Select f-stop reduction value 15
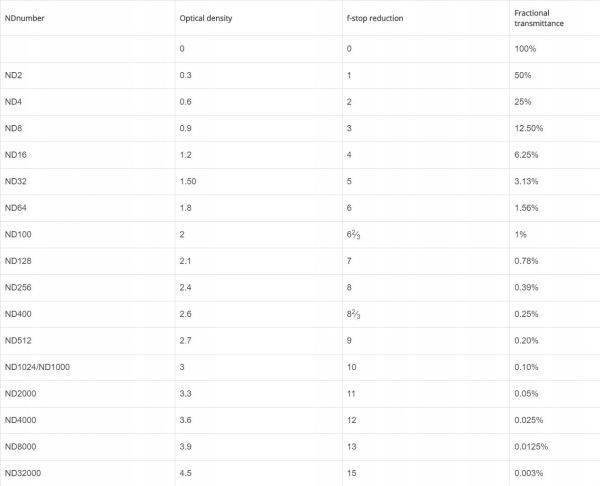This screenshot has width=600, height=486. coord(351,473)
